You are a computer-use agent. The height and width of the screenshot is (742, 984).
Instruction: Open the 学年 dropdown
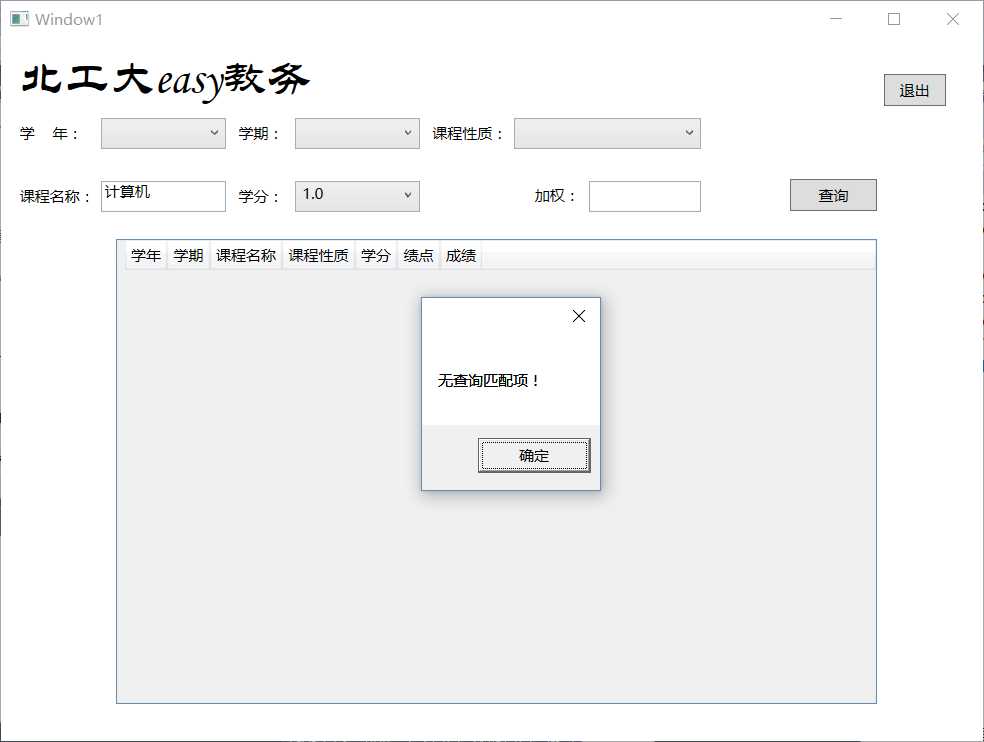tap(163, 133)
